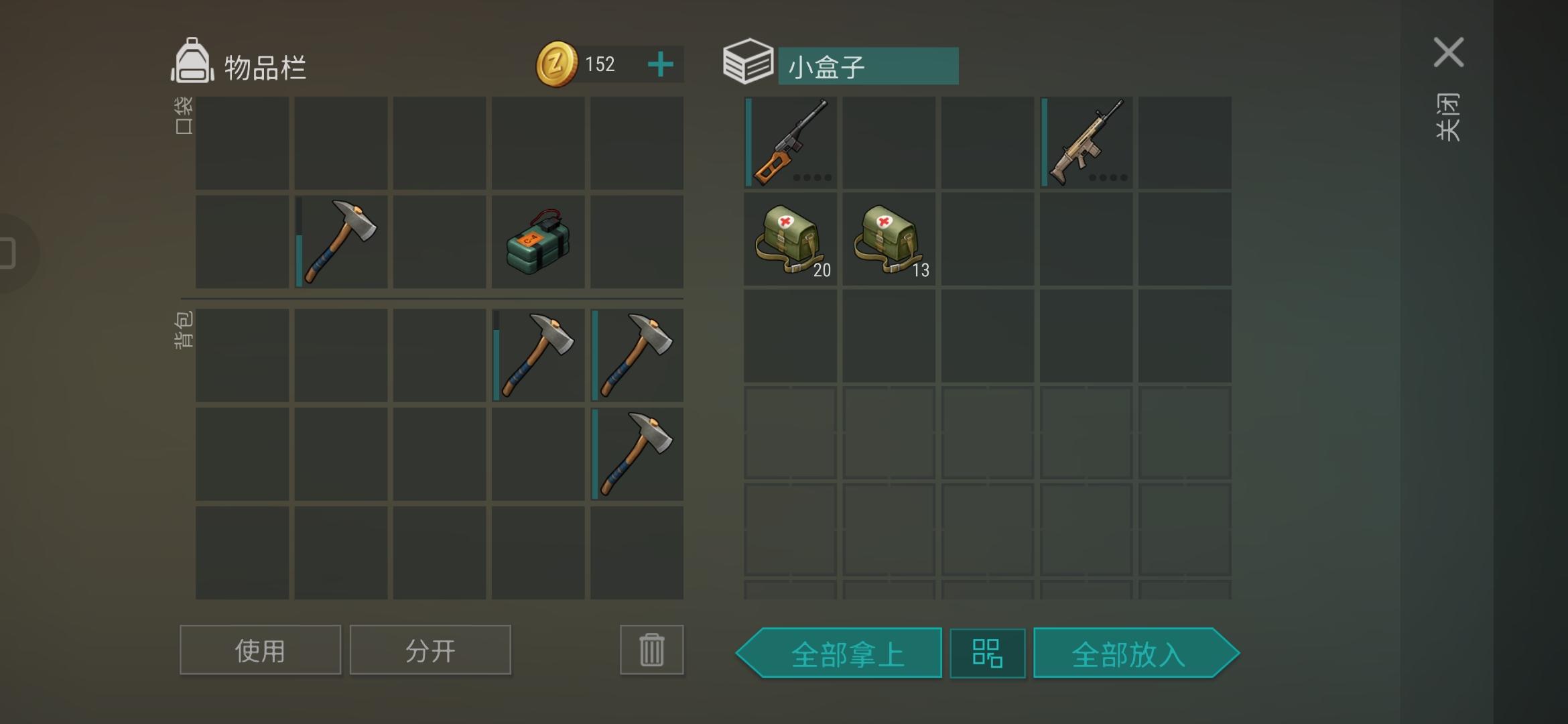This screenshot has height=724, width=1568.
Task: Select the first aid kit stack of 20
Action: point(791,240)
